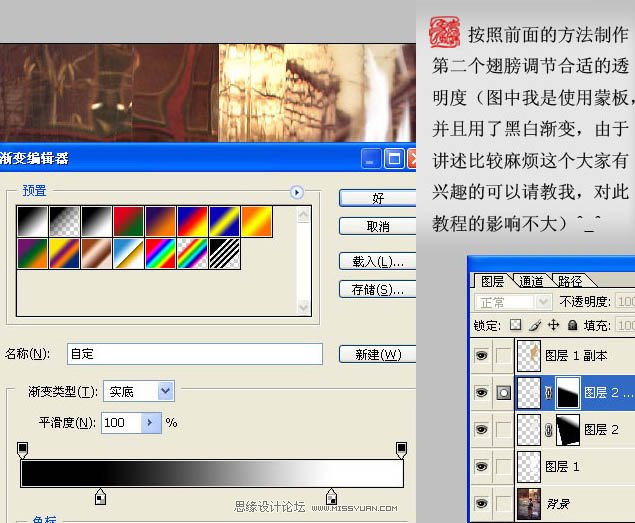
Task: Choose the chrome gradient preset
Action: [x=129, y=254]
